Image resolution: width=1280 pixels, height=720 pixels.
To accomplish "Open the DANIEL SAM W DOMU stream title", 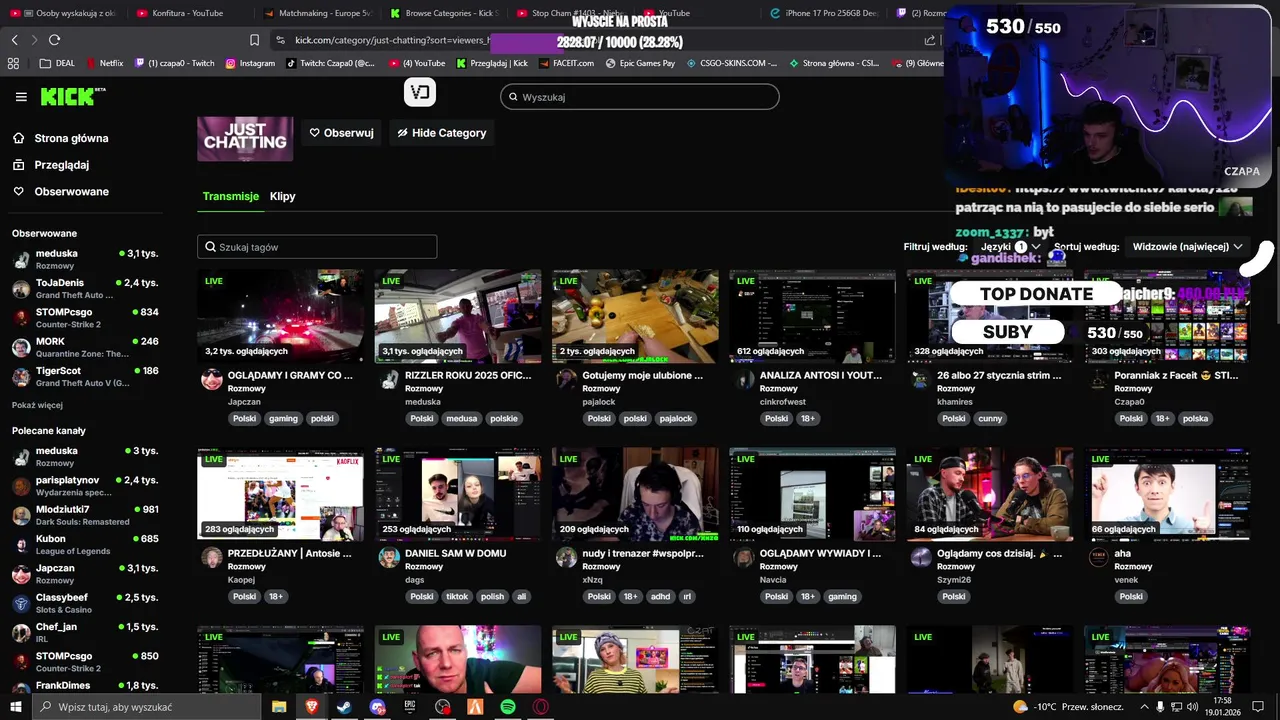I will 455,553.
